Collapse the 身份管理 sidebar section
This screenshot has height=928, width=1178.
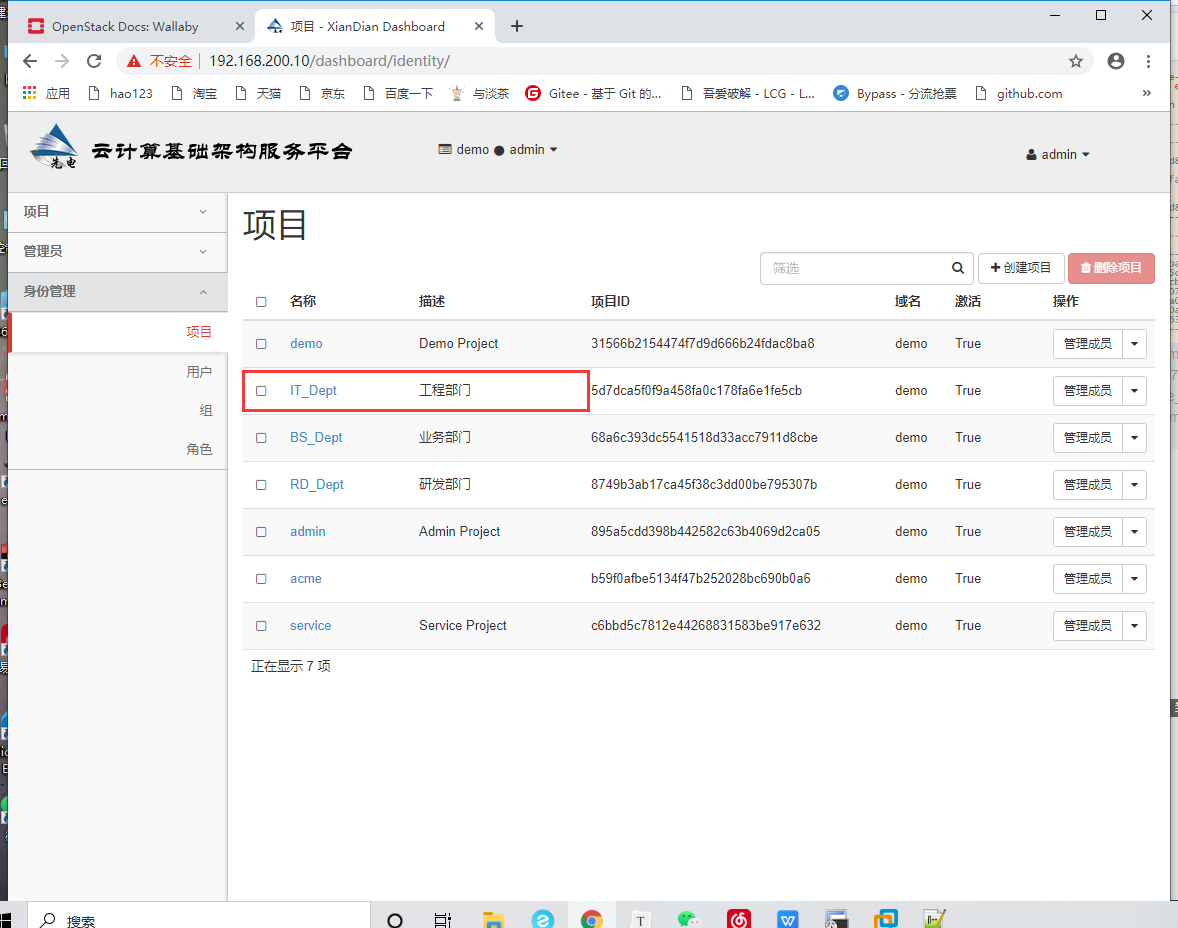[x=117, y=291]
